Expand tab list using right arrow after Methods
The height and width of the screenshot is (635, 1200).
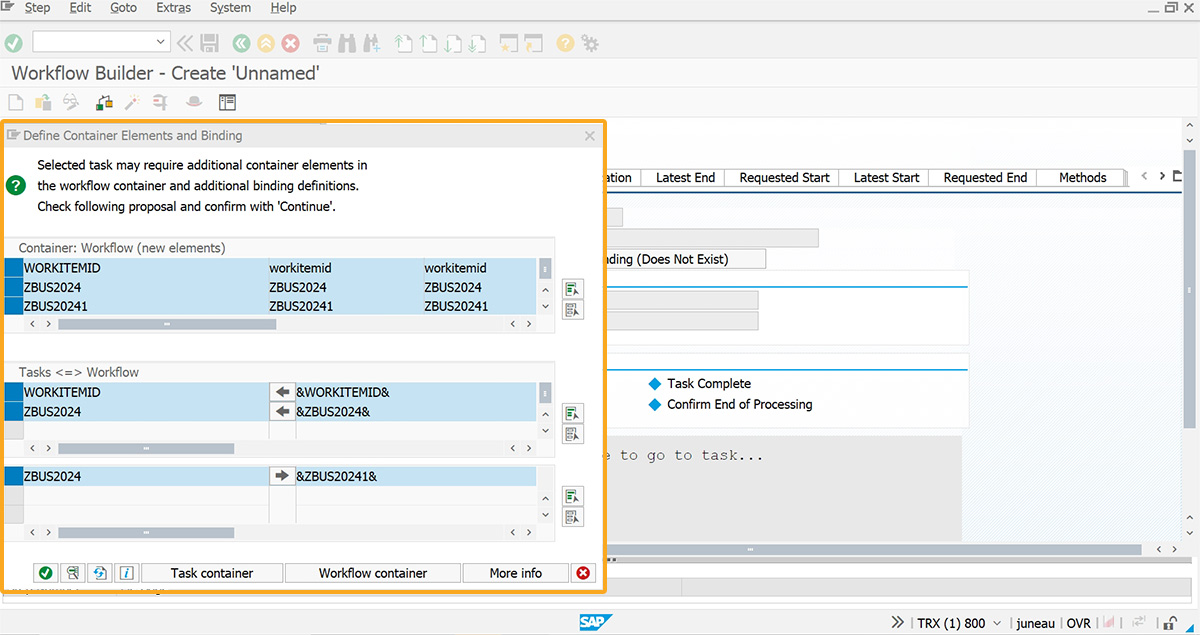pyautogui.click(x=1163, y=177)
